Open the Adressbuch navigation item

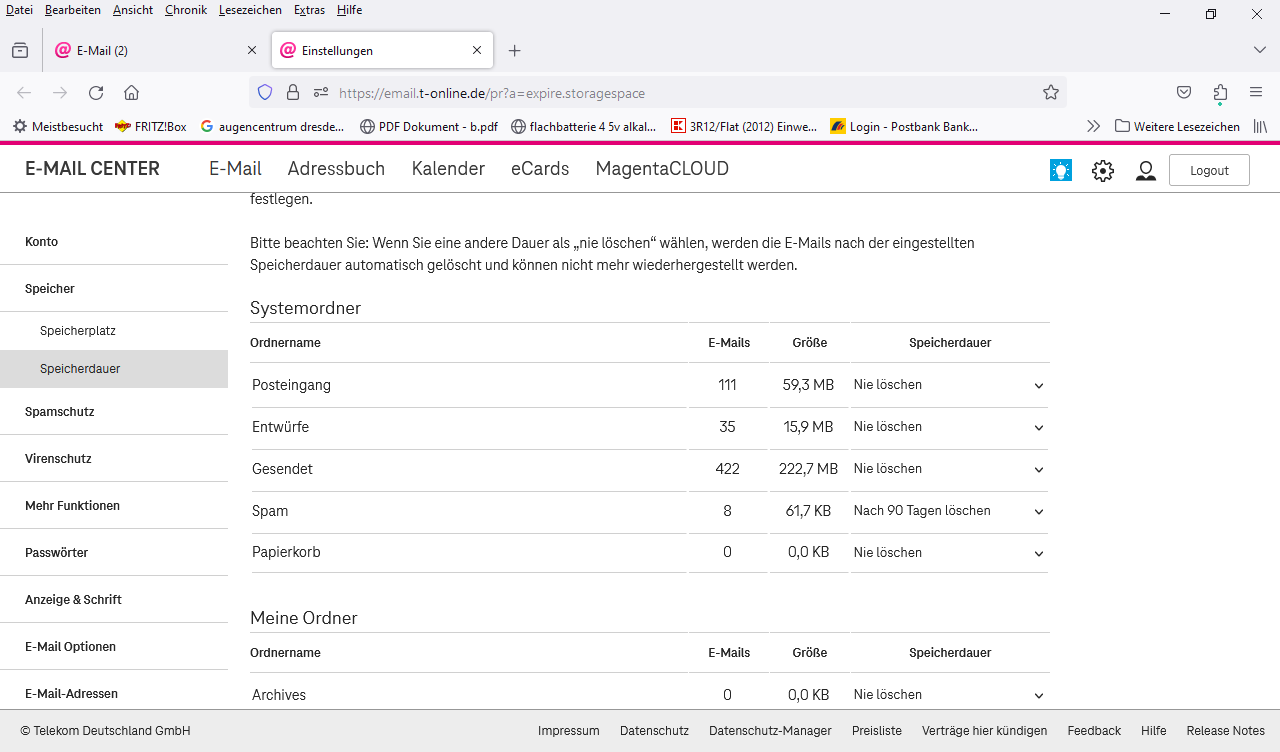click(336, 169)
